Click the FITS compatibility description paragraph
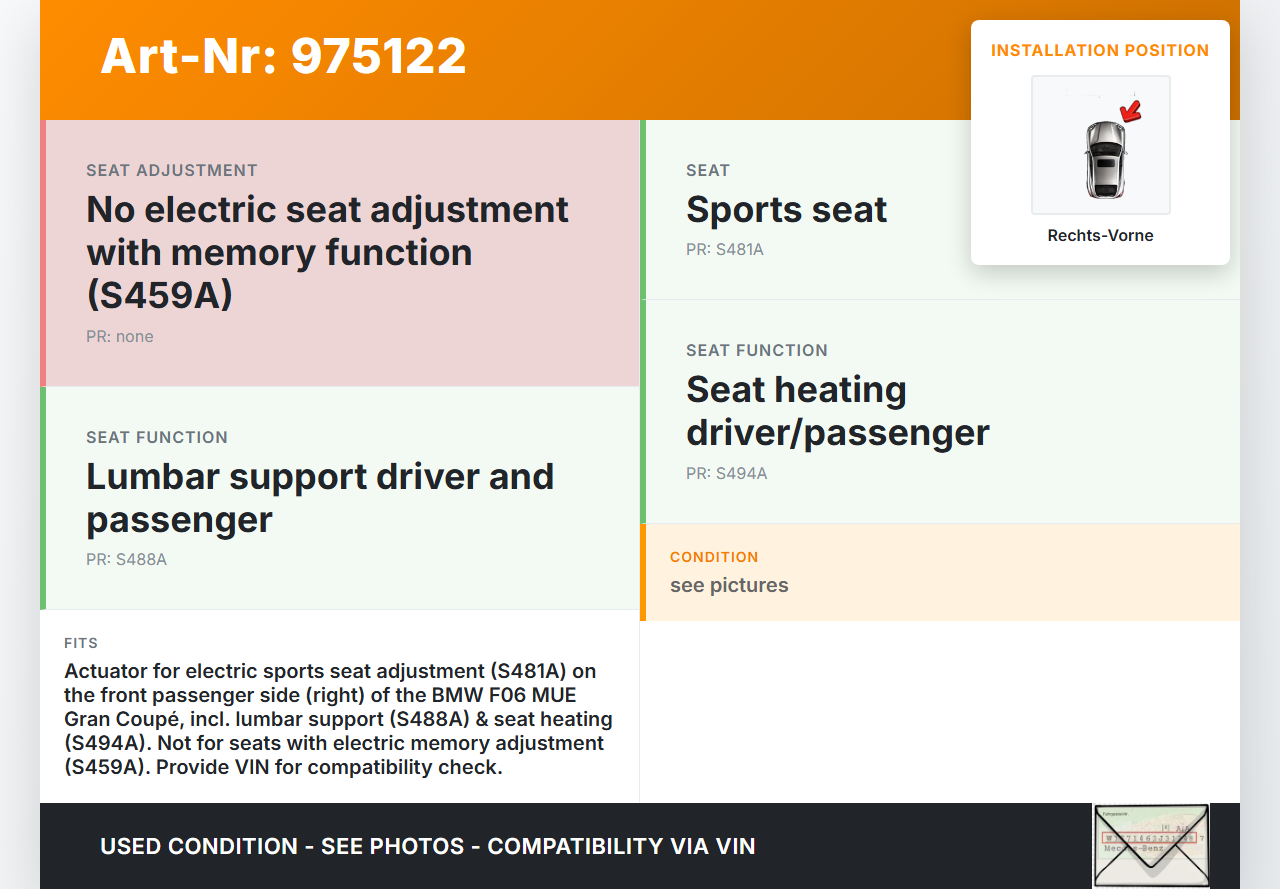 [x=338, y=719]
